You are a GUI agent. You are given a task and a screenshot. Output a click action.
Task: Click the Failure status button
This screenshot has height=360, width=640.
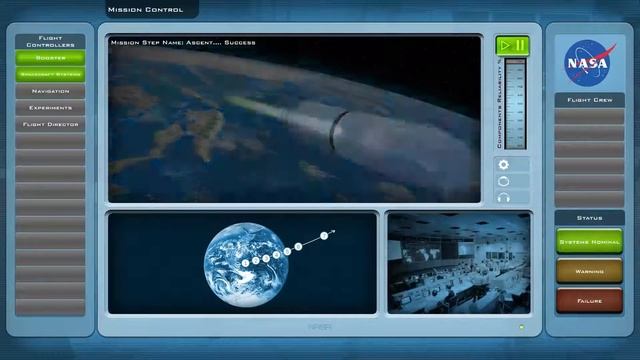(x=589, y=301)
